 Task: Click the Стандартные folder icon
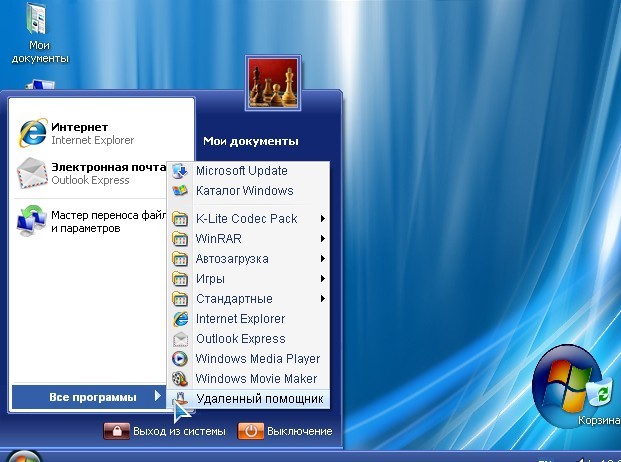pos(180,299)
